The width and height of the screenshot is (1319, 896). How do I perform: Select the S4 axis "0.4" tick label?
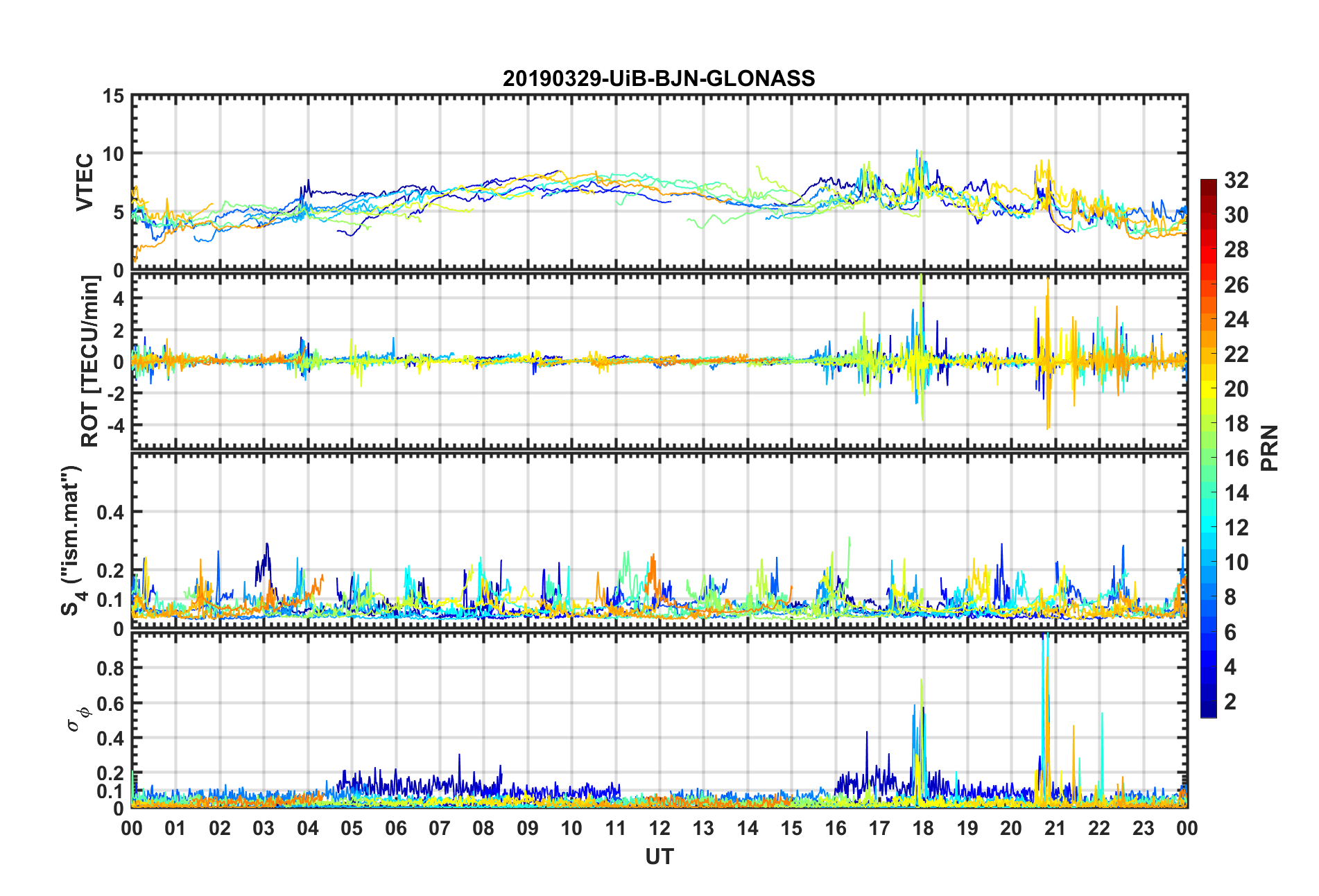110,512
